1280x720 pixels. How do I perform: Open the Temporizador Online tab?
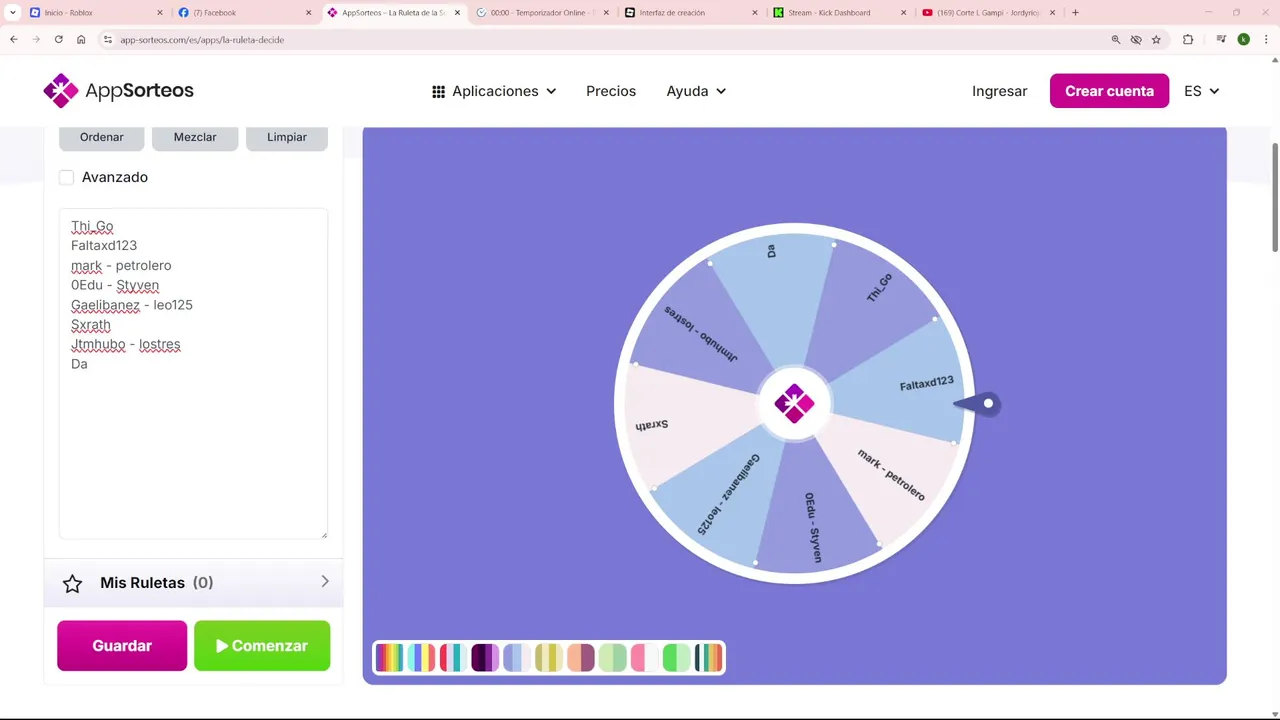(543, 13)
